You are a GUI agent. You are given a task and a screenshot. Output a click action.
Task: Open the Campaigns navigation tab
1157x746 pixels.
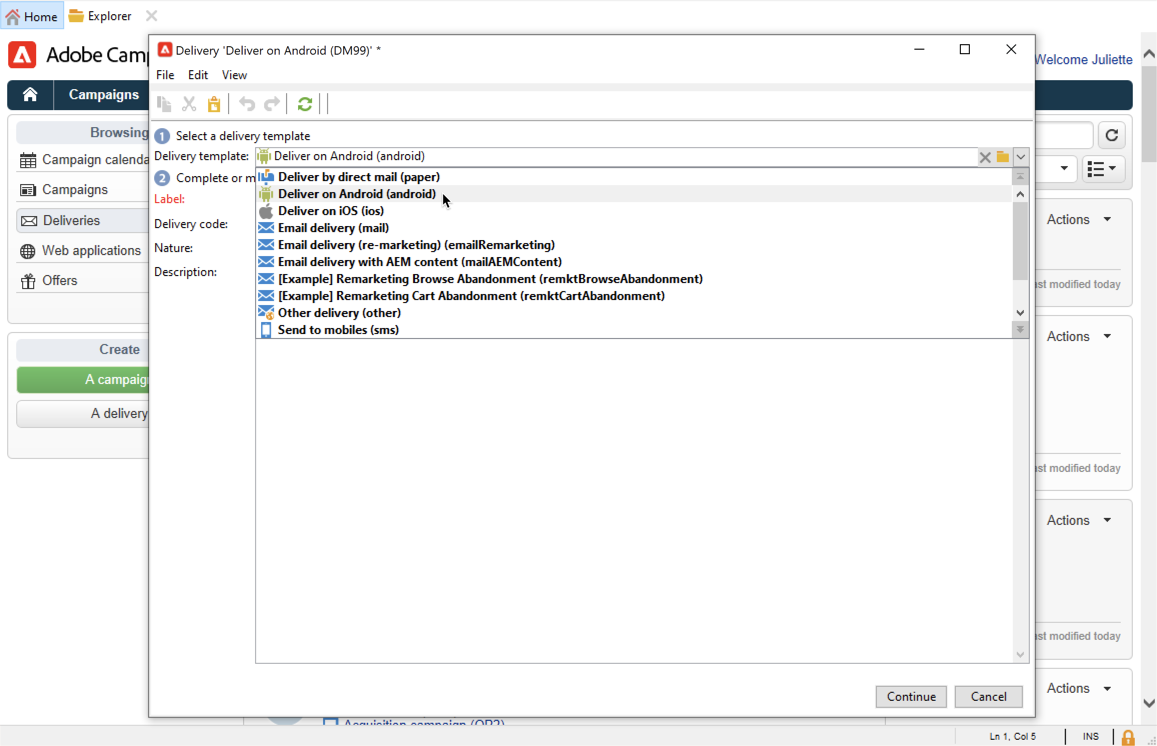(x=103, y=94)
